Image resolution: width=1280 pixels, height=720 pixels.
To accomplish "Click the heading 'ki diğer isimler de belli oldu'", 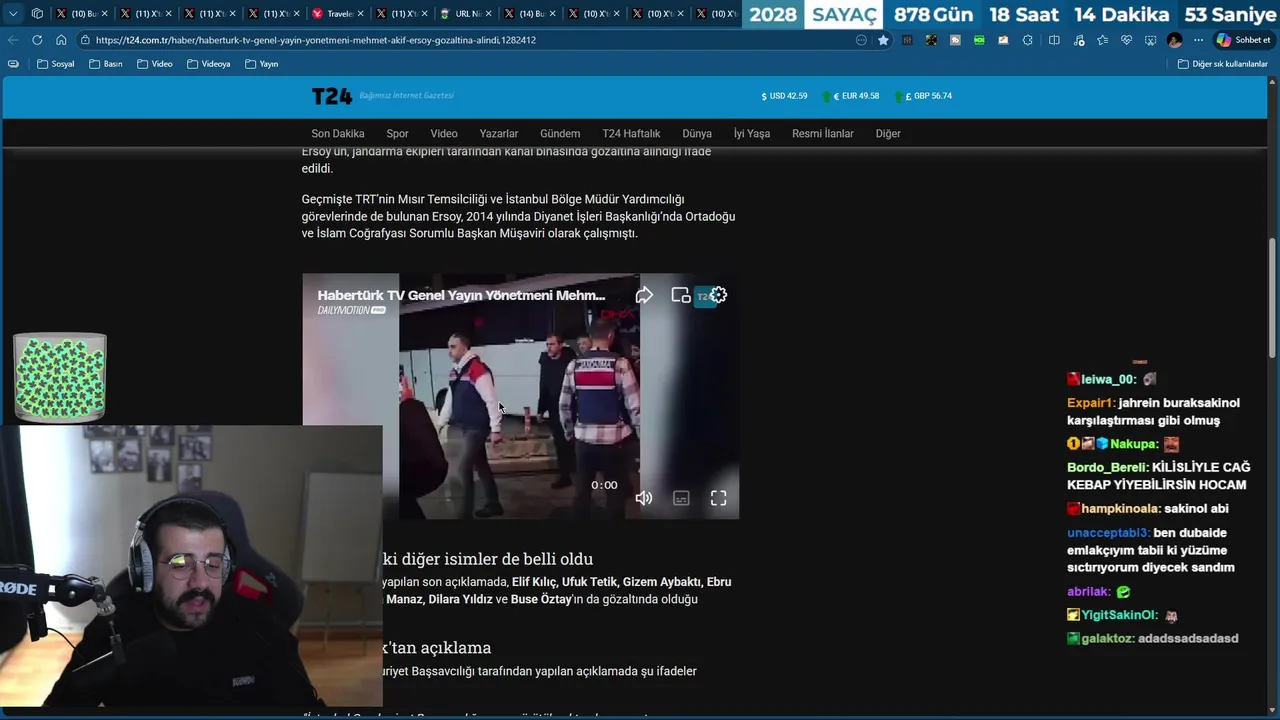I will 488,558.
